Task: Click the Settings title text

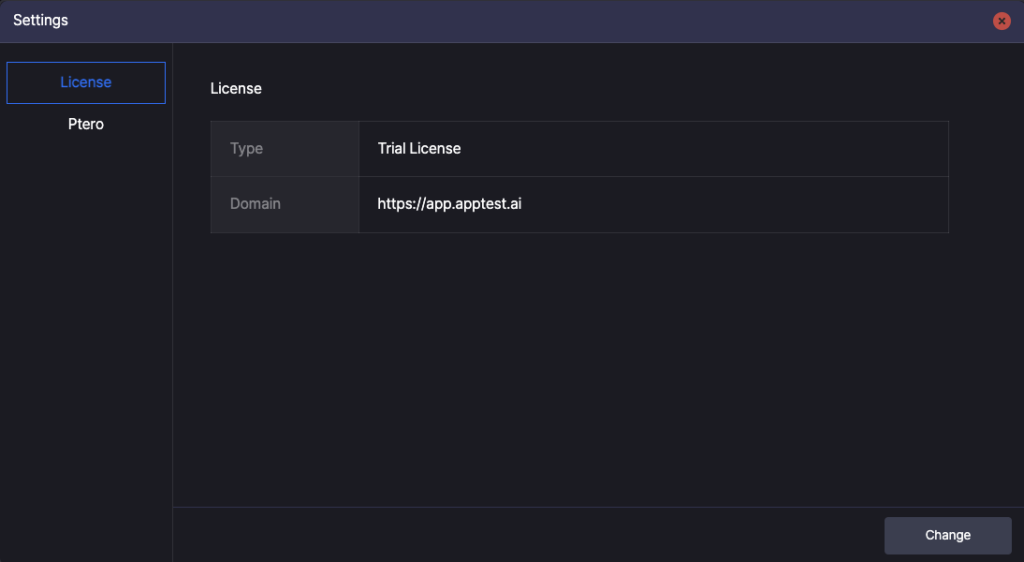Action: click(40, 20)
